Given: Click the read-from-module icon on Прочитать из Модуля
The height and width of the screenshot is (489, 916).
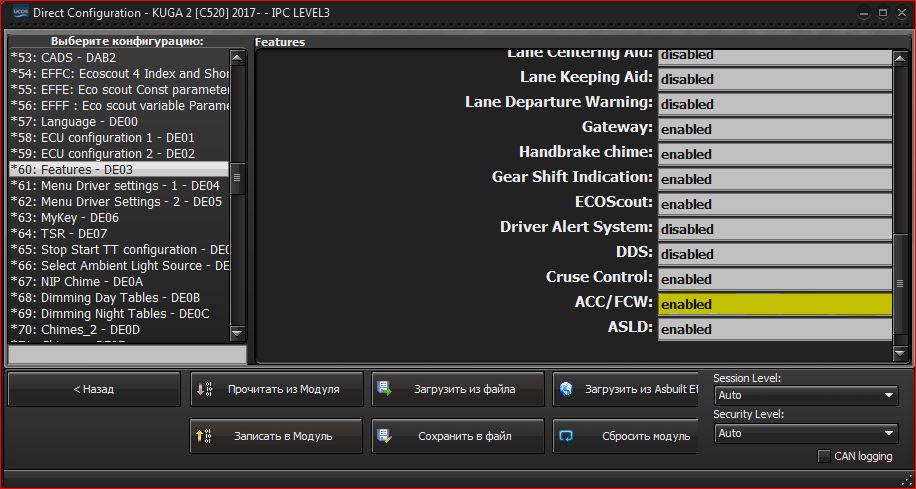Looking at the screenshot, I should [x=204, y=389].
